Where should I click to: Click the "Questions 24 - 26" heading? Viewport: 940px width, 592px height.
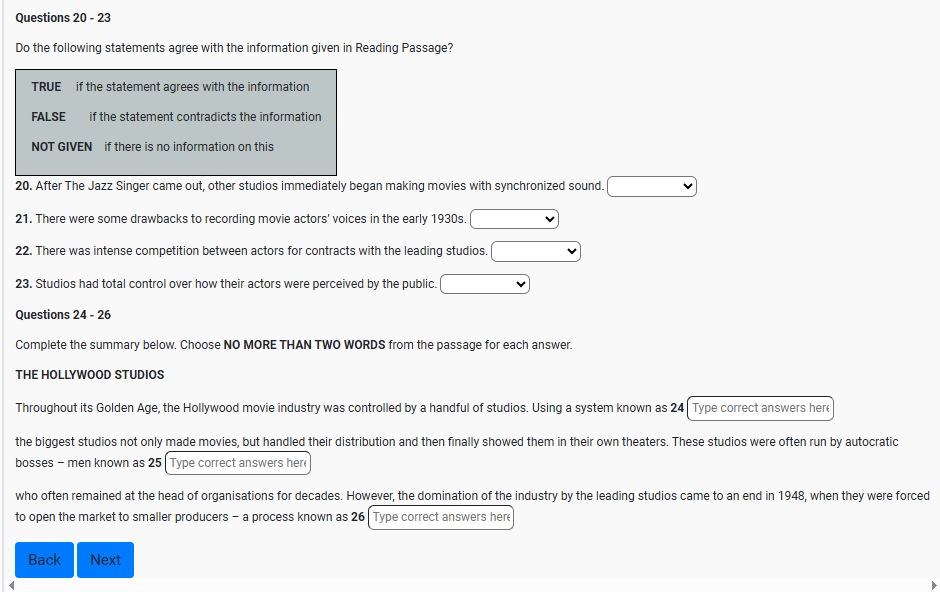[63, 315]
